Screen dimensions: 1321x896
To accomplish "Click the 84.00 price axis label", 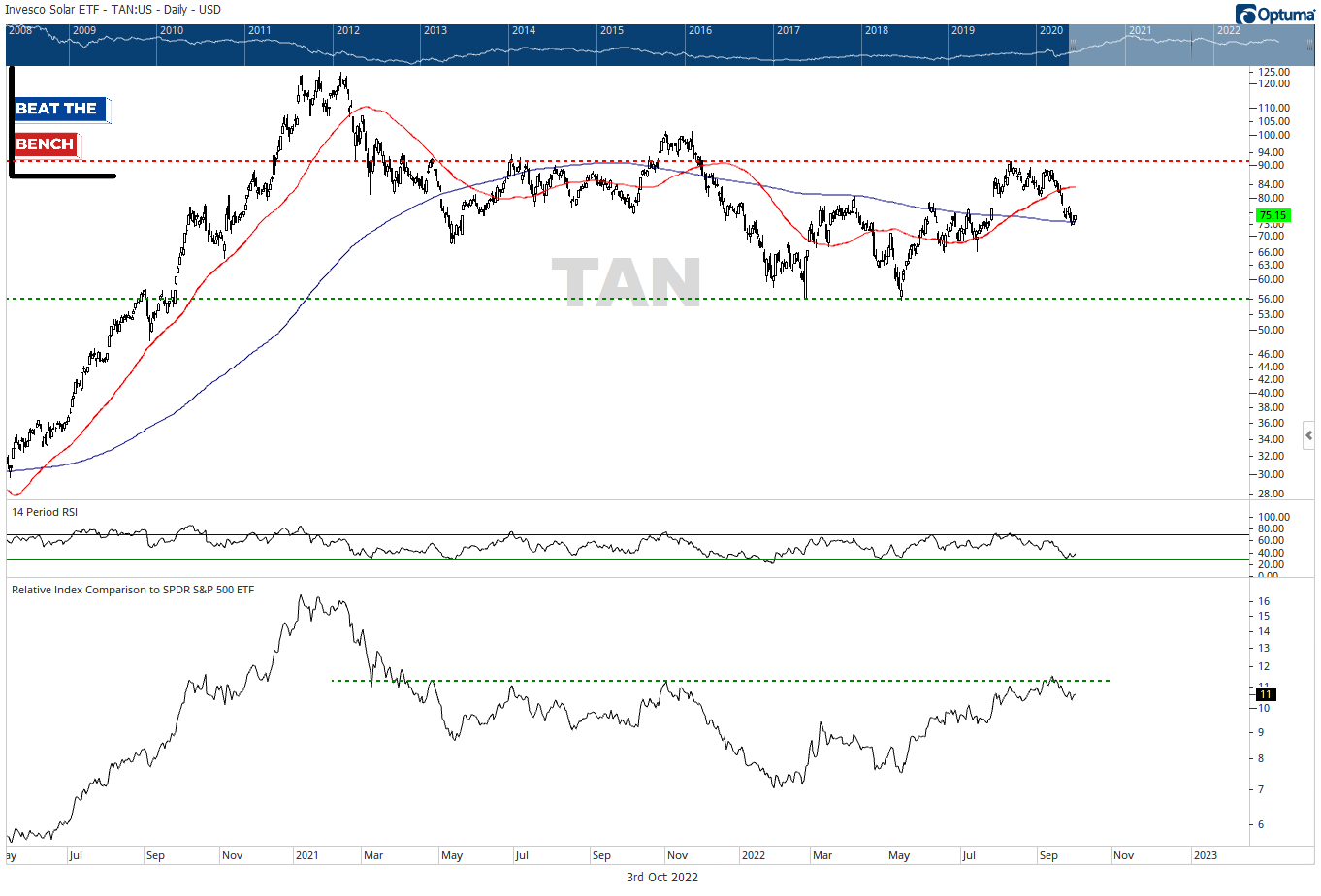I will tap(1271, 184).
